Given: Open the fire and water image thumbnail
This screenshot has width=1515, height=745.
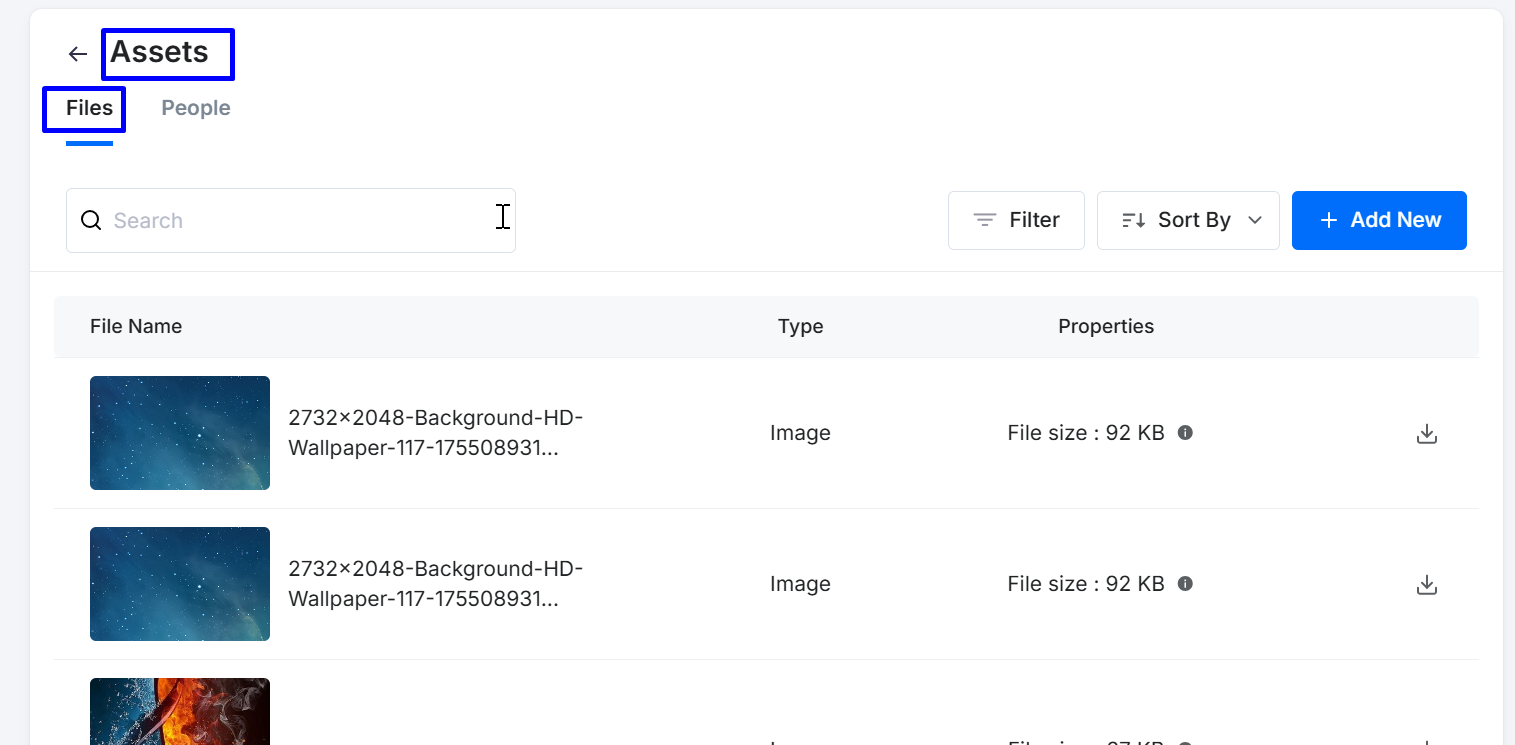Looking at the screenshot, I should click(180, 712).
